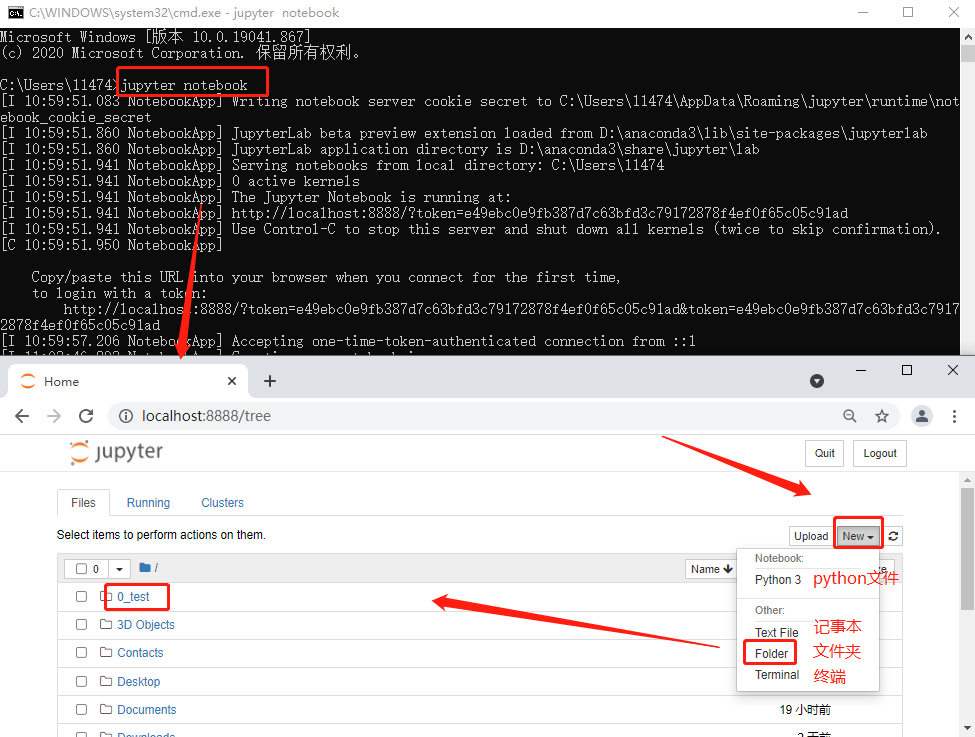975x737 pixels.
Task: Open the 3D Objects folder
Action: 146,624
